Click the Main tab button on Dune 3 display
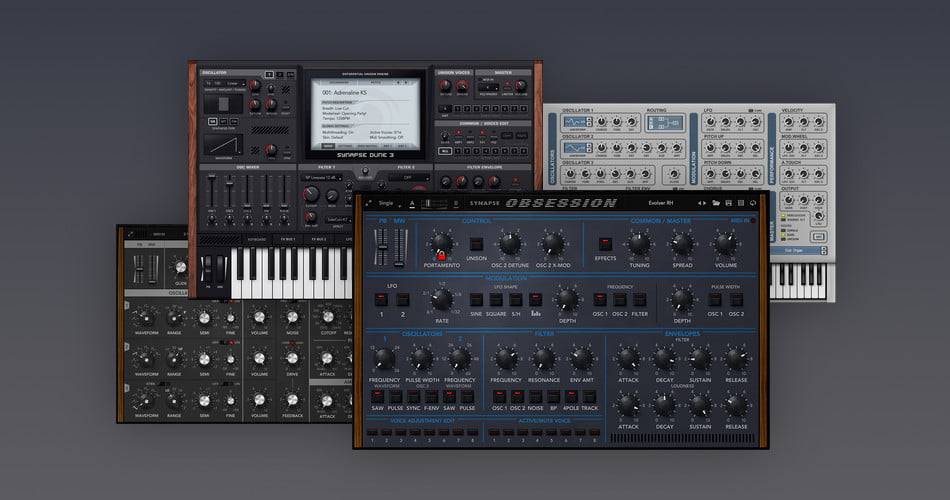 click(328, 146)
